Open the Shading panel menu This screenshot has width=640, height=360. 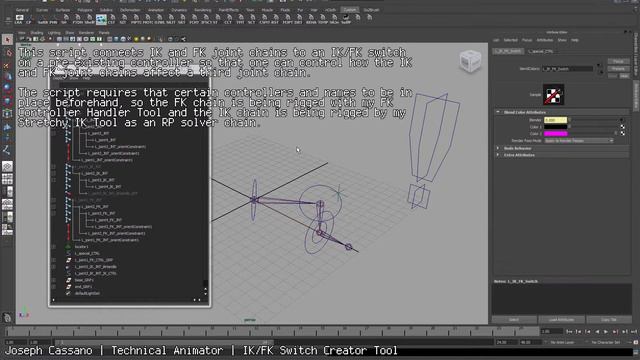pos(37,33)
